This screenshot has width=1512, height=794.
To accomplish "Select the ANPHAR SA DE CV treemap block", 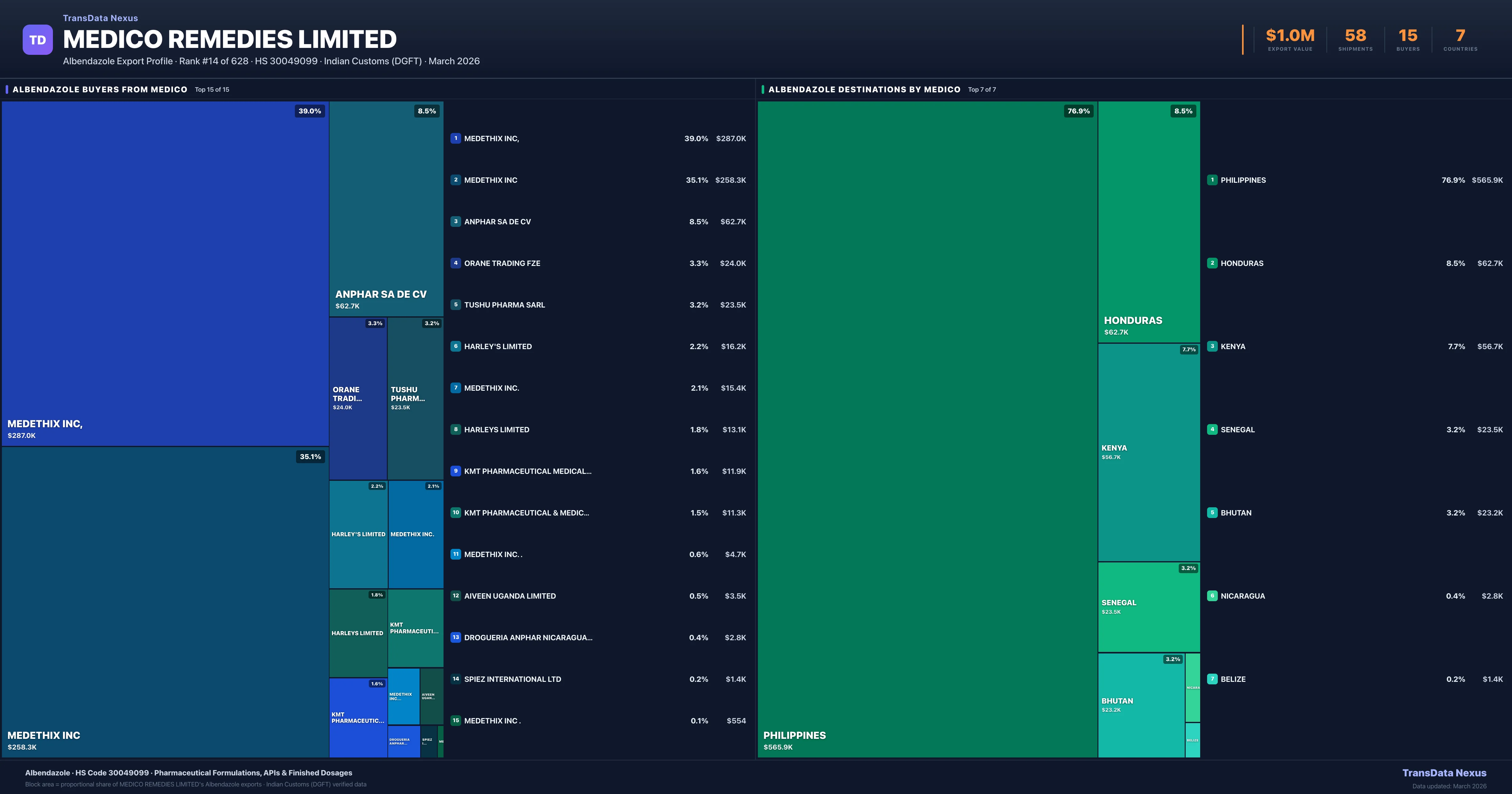I will (x=386, y=209).
